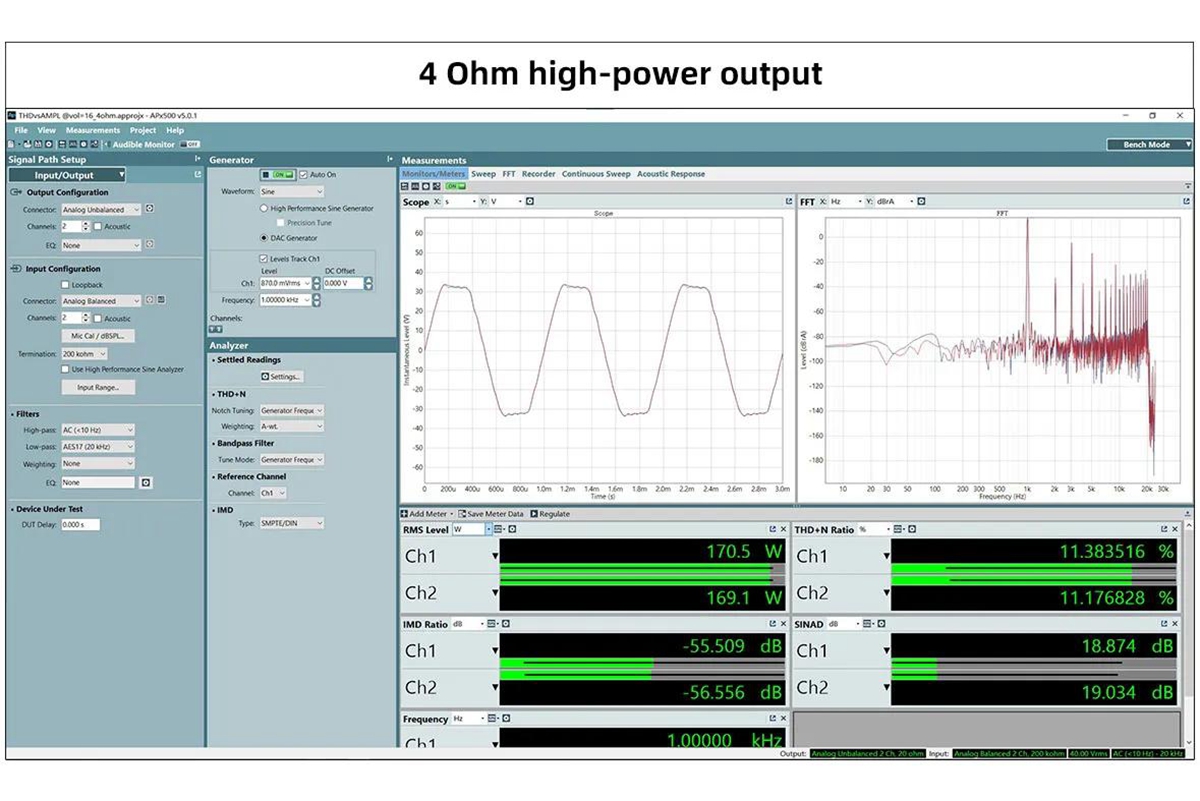Expand the Termination dropdown

coord(84,354)
